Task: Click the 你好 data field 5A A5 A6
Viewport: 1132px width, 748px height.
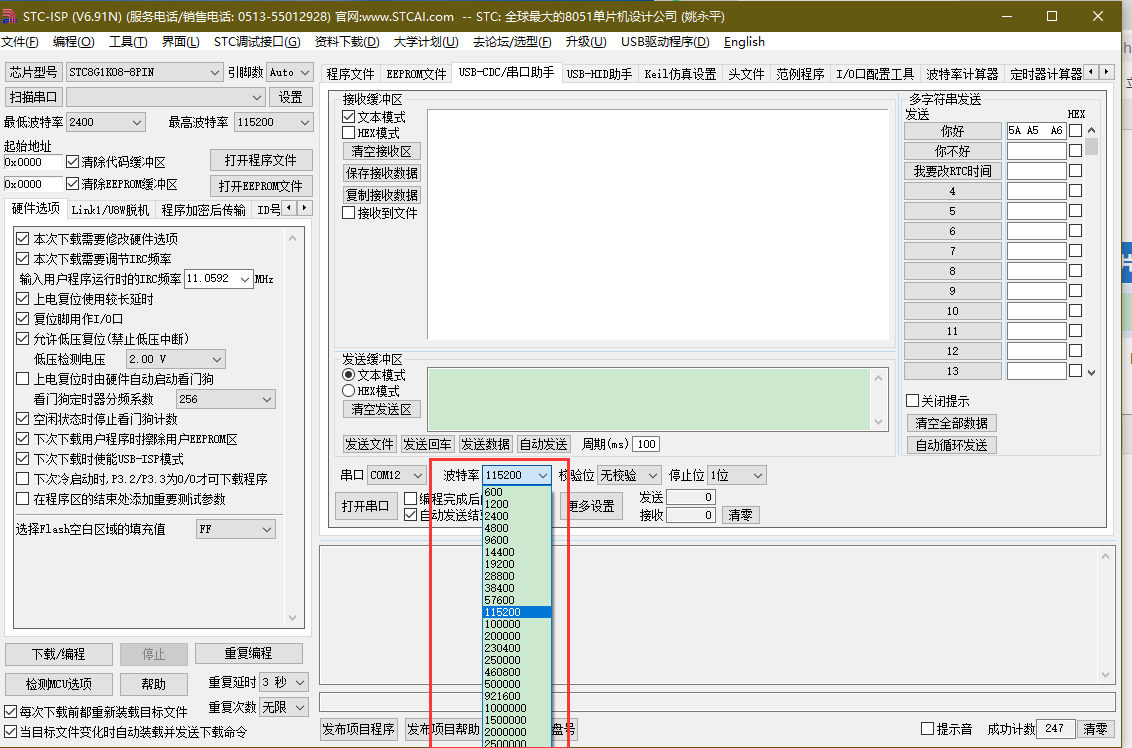Action: [x=1036, y=131]
